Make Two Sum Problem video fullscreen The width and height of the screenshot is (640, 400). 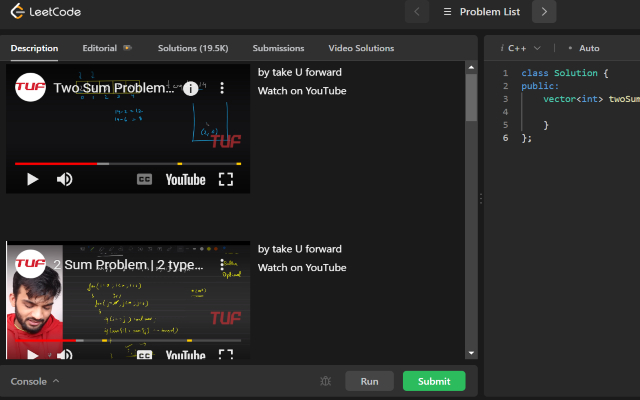(x=226, y=179)
